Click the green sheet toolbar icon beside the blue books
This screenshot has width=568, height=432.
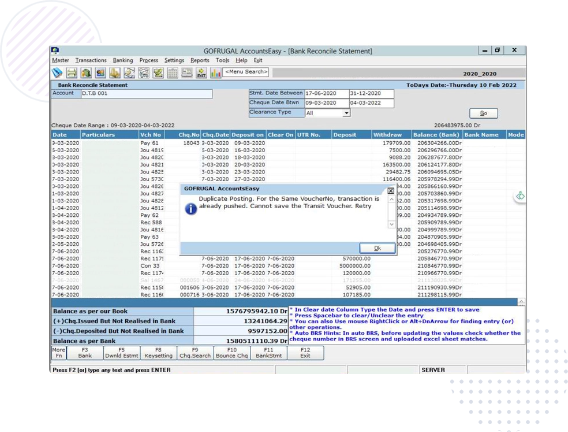[x=72, y=73]
